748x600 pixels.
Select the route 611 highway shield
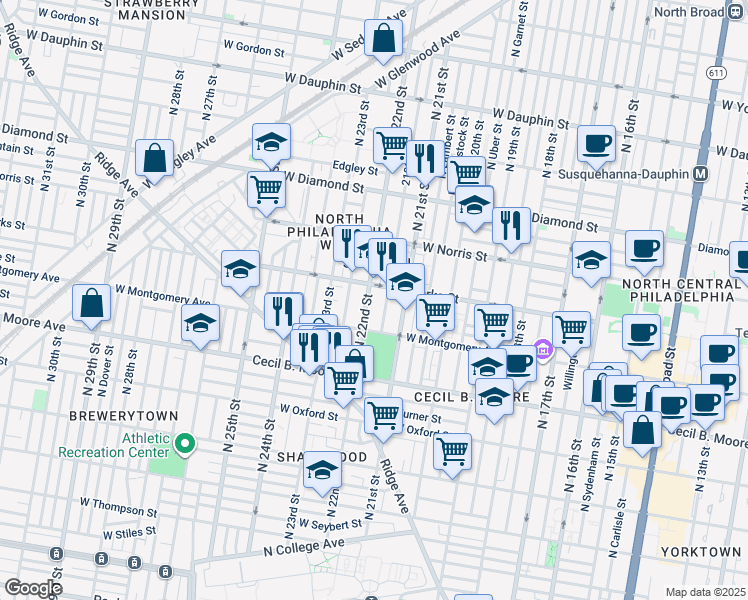(716, 73)
